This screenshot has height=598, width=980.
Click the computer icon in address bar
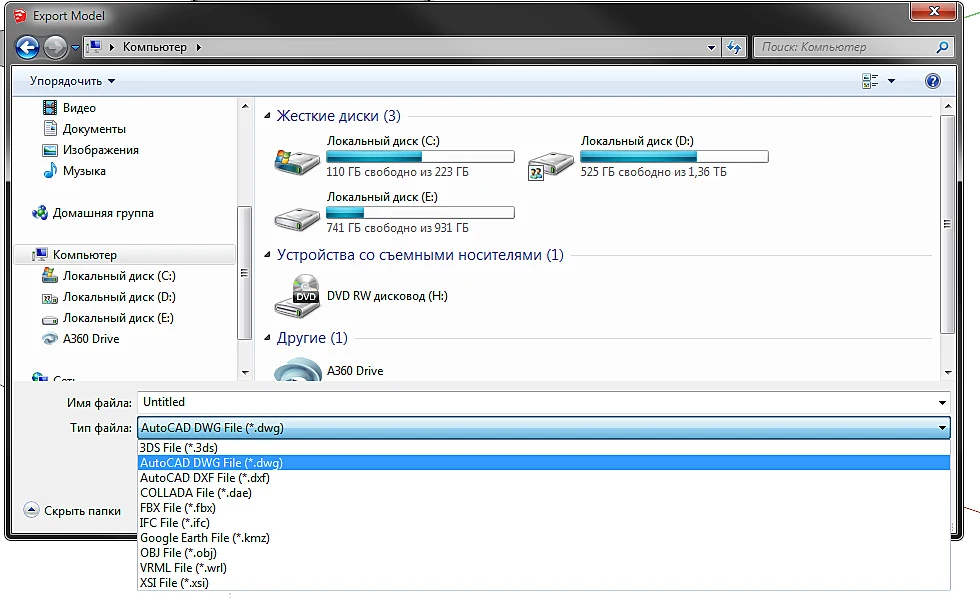(x=94, y=47)
